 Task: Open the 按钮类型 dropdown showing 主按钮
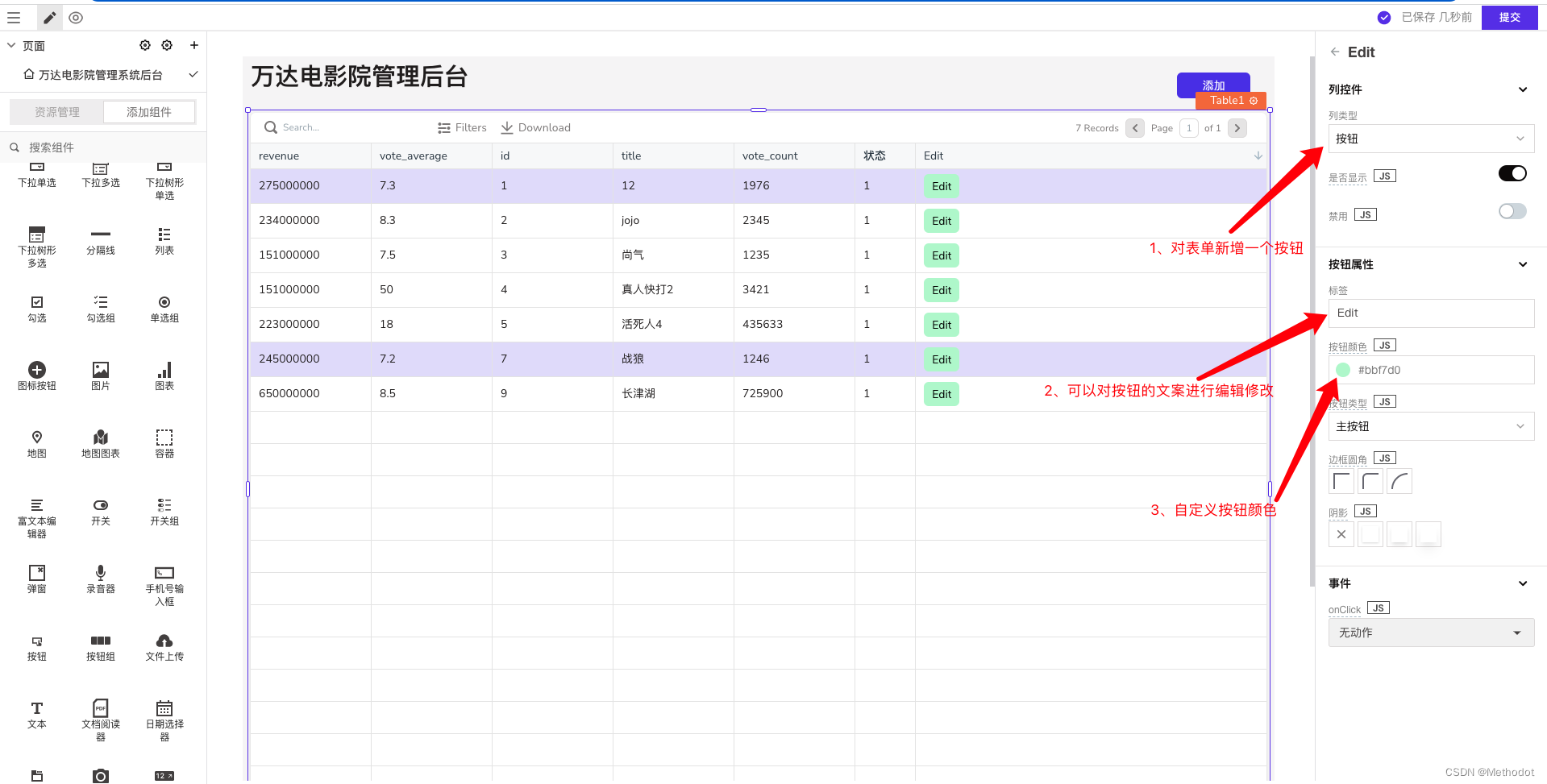1431,426
